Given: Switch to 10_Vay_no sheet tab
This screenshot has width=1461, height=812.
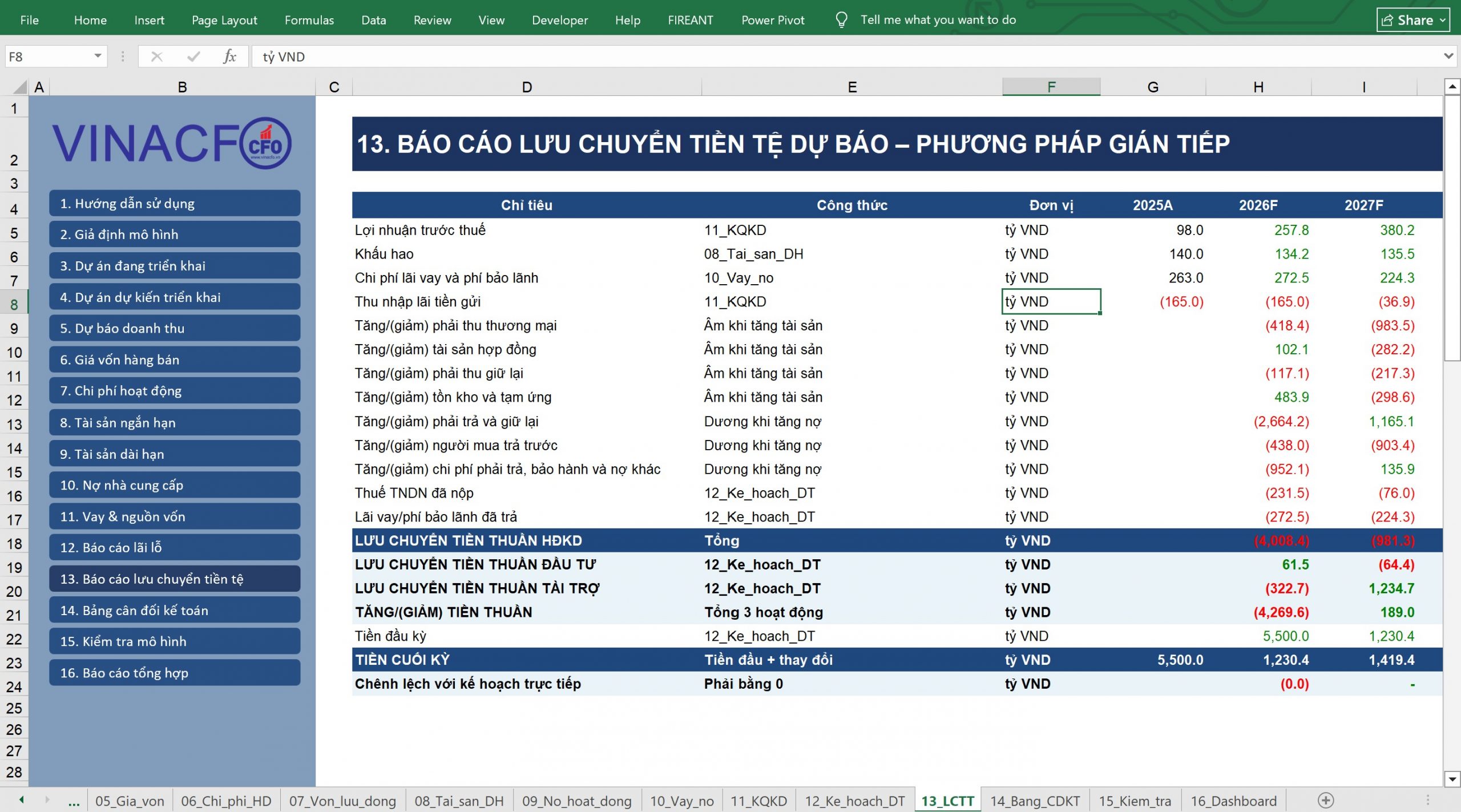Looking at the screenshot, I should (x=682, y=801).
